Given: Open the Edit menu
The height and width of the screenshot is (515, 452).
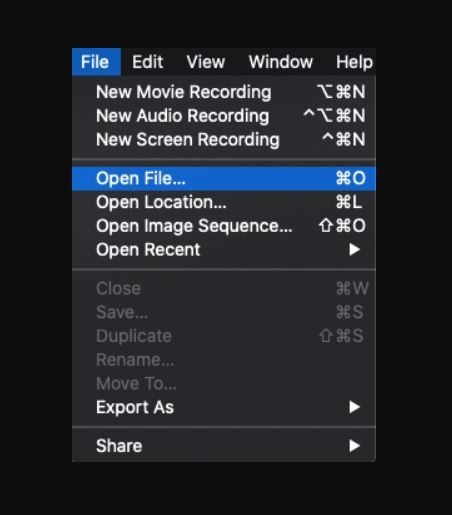Looking at the screenshot, I should (x=148, y=62).
